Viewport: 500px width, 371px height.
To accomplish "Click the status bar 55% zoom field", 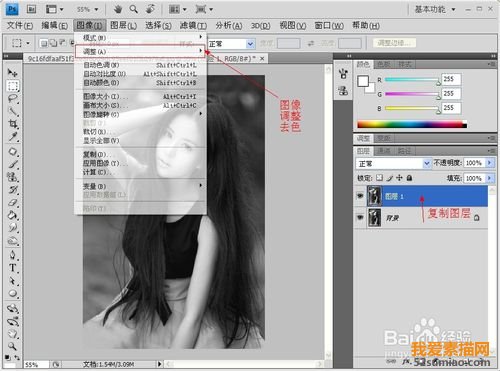I will click(x=36, y=364).
